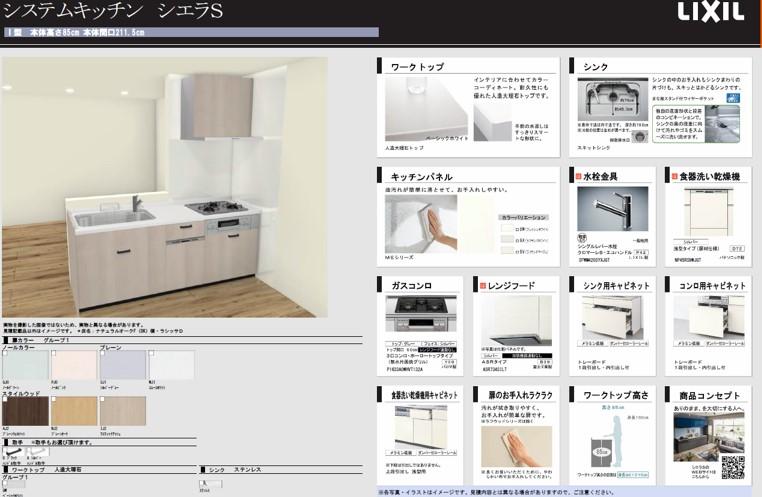Viewport: 762px width, 497px height.
Task: Click the range hood photo in レンジフード card
Action: coord(517,321)
